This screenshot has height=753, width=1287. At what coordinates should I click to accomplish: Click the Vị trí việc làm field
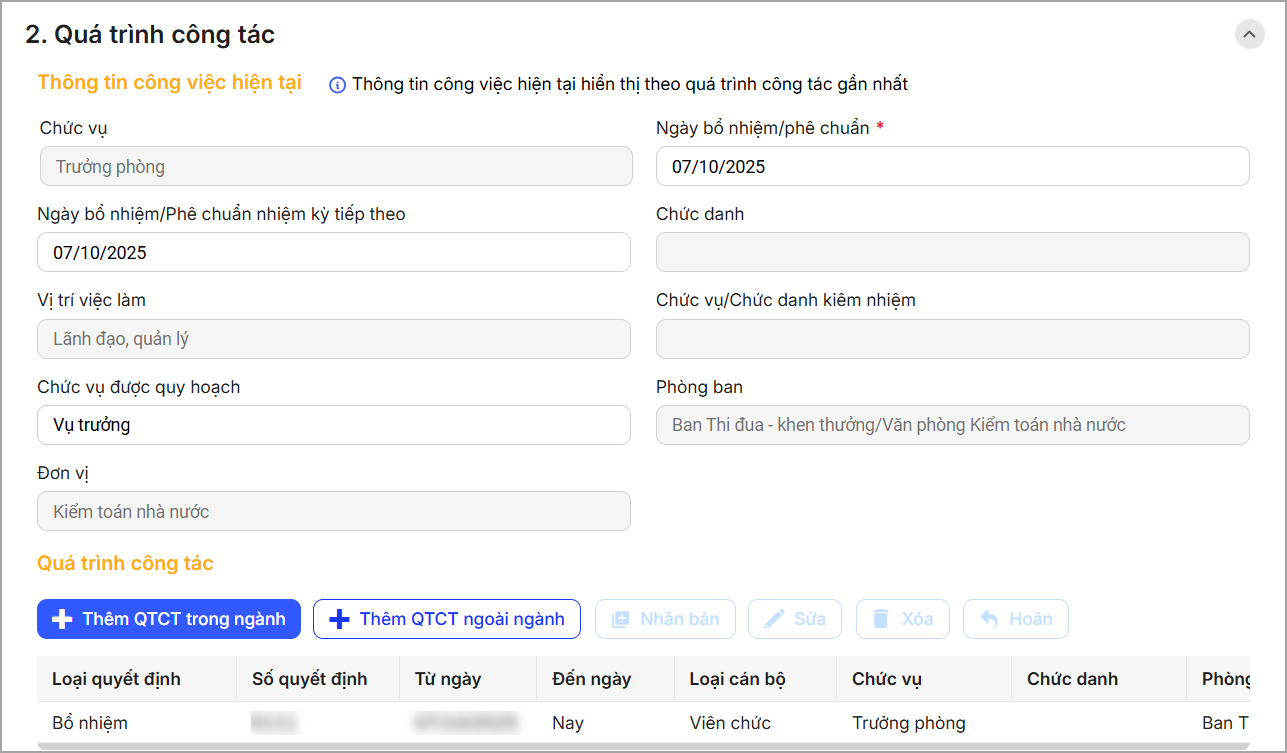[x=334, y=339]
